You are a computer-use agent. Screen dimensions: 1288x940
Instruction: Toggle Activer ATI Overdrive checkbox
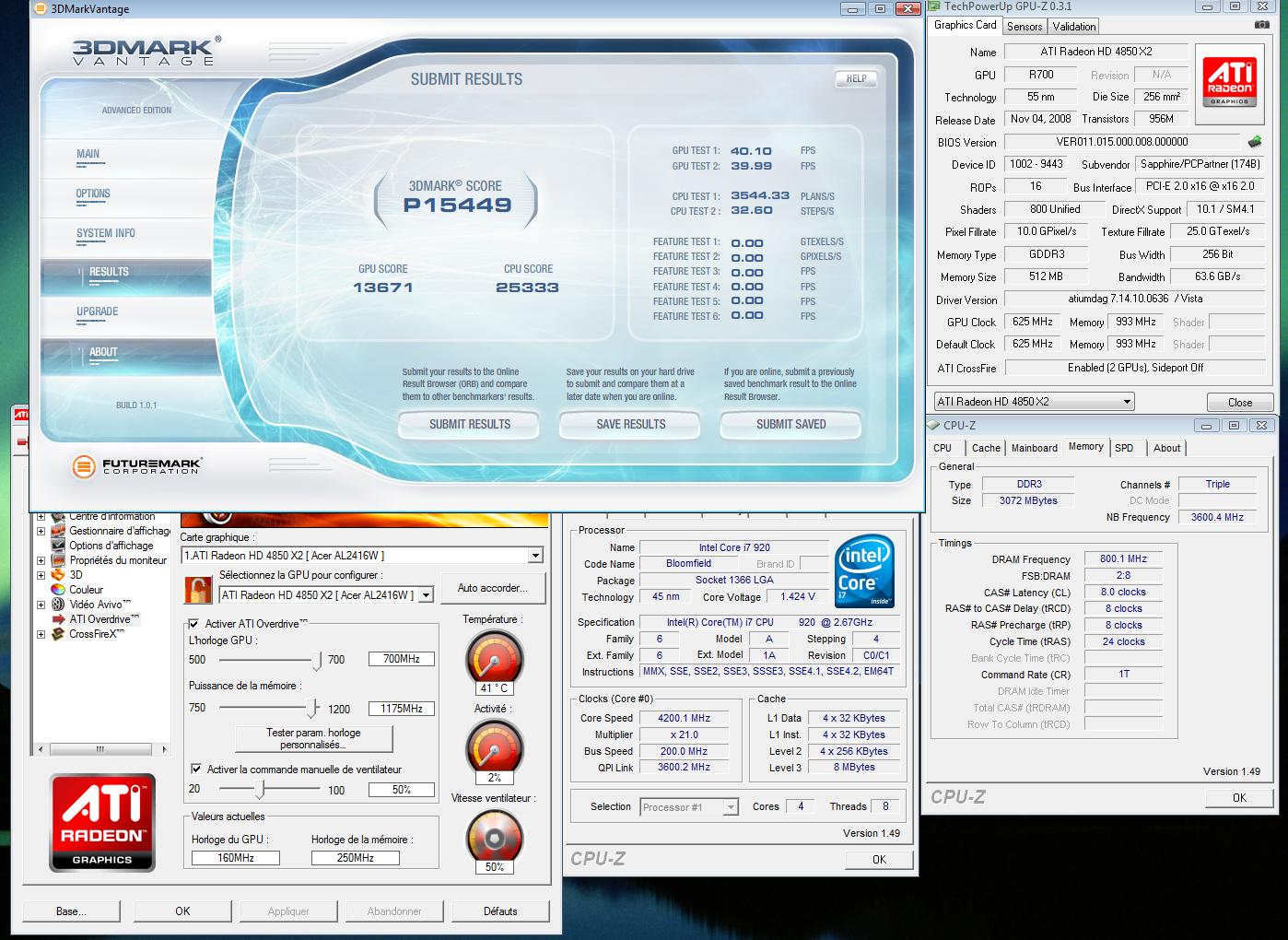[x=193, y=624]
